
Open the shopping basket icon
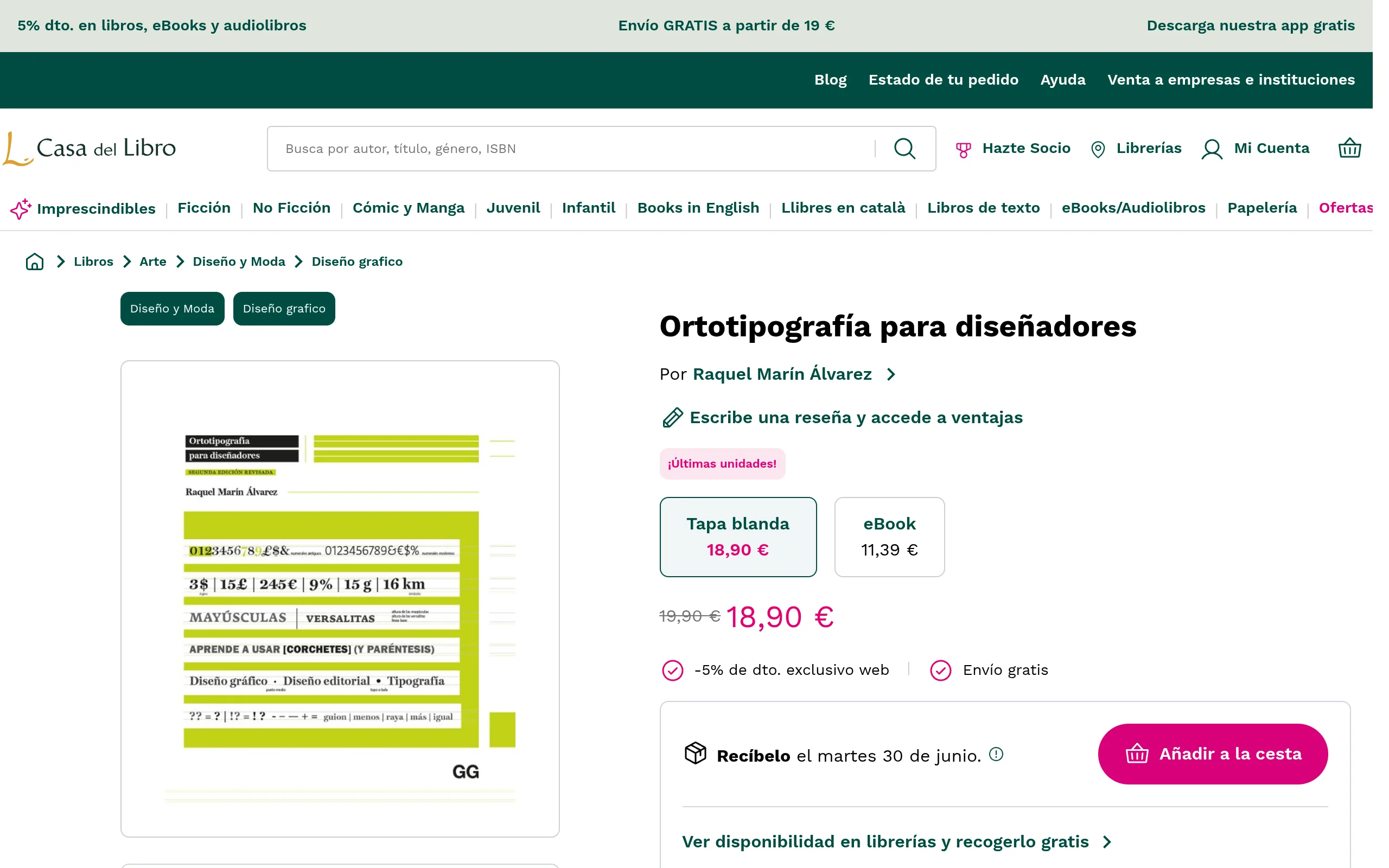(1349, 148)
